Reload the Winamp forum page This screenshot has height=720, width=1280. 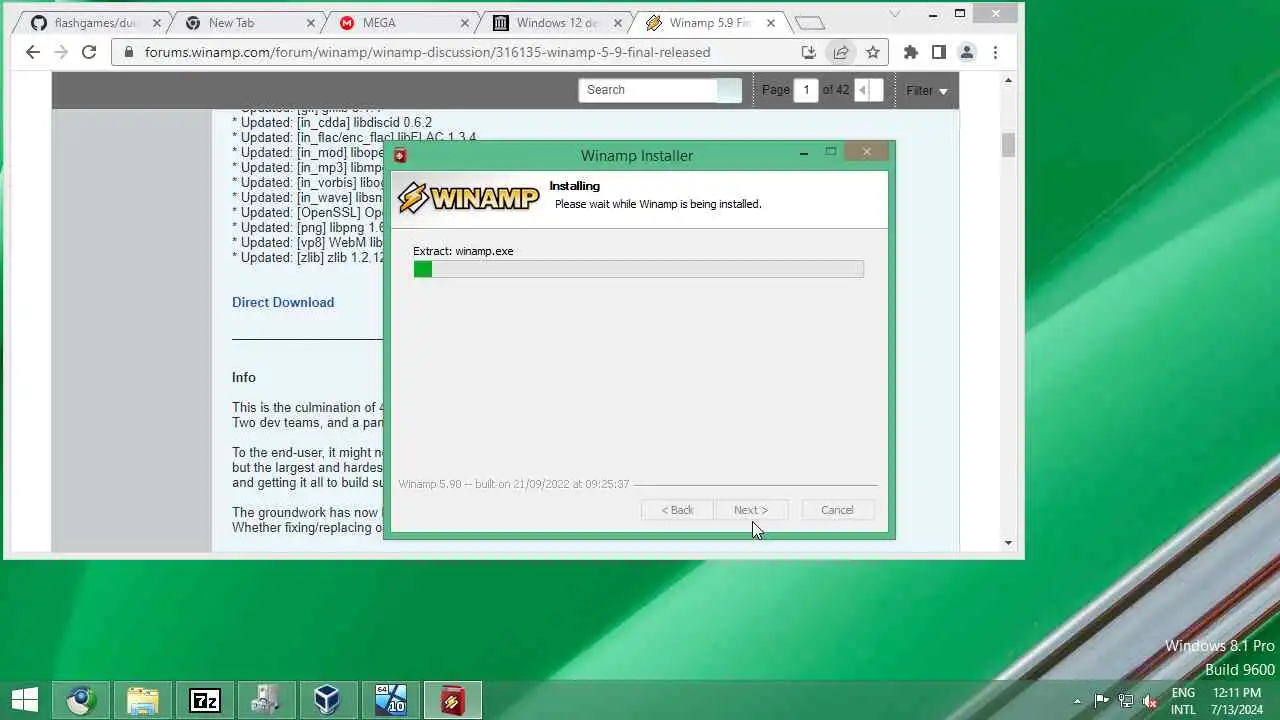pos(89,52)
